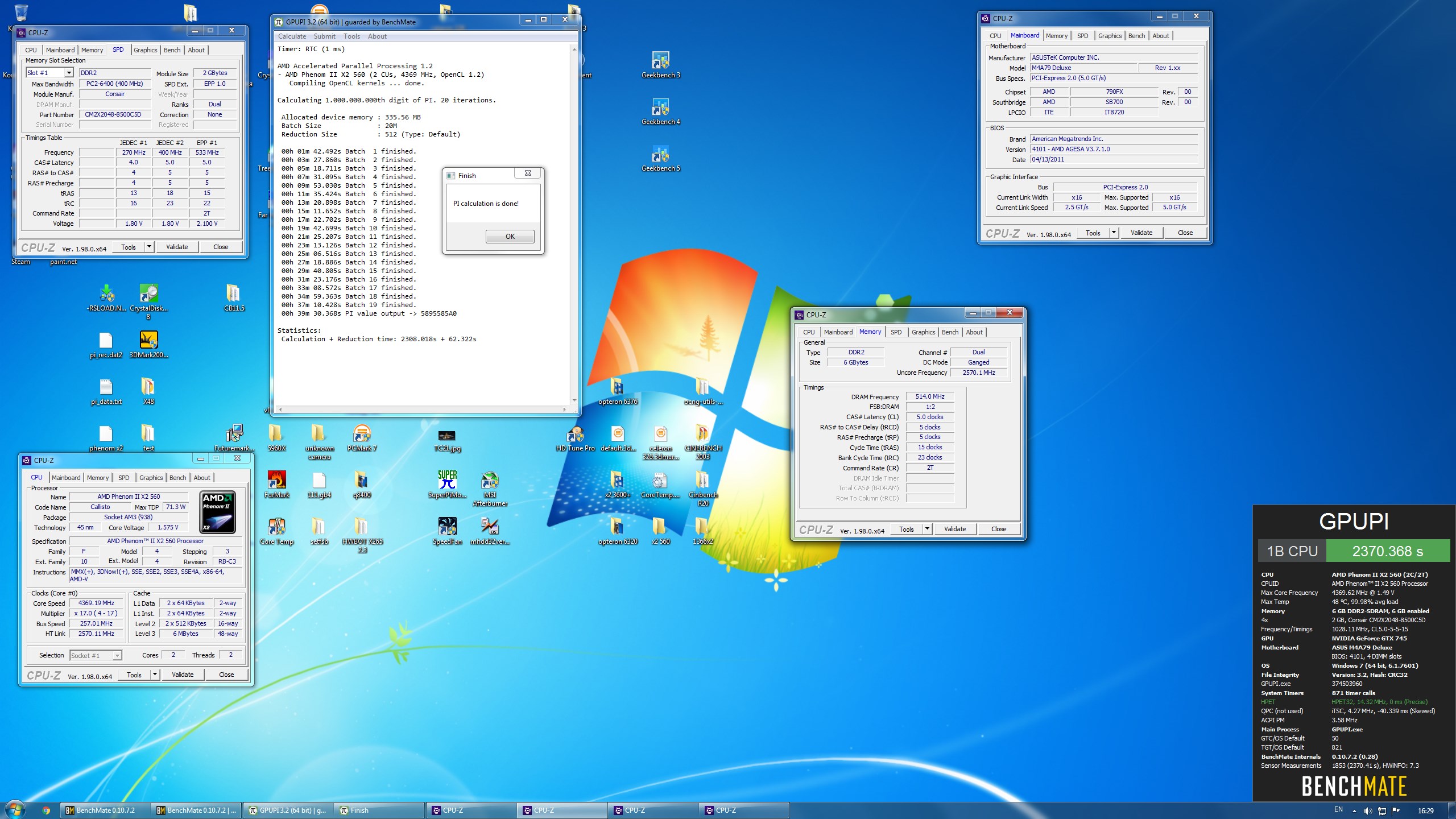Open the Geekbench 5 desktop shortcut
This screenshot has width=1456, height=819.
pos(660,157)
